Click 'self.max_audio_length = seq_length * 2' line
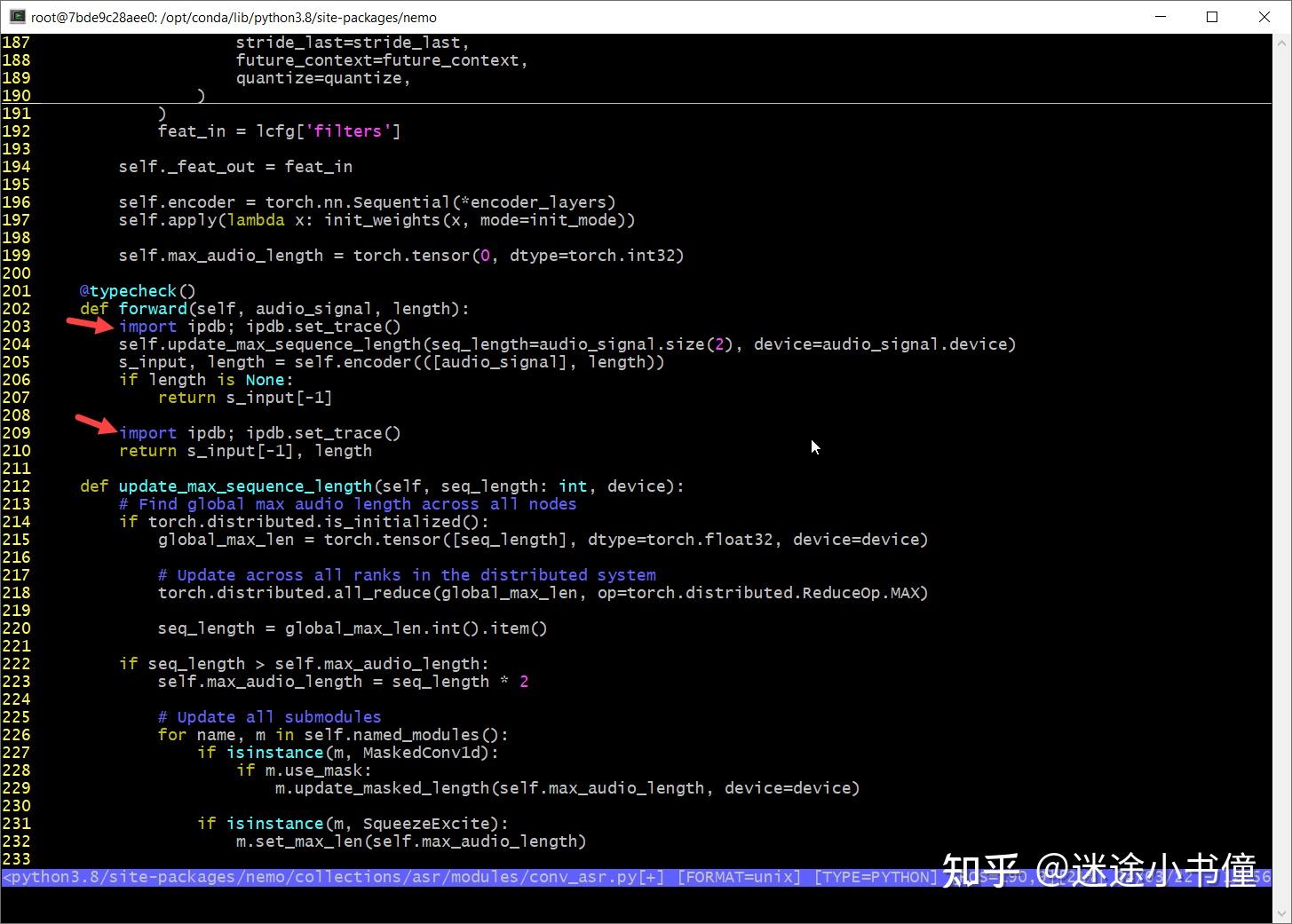Viewport: 1292px width, 924px height. point(343,682)
